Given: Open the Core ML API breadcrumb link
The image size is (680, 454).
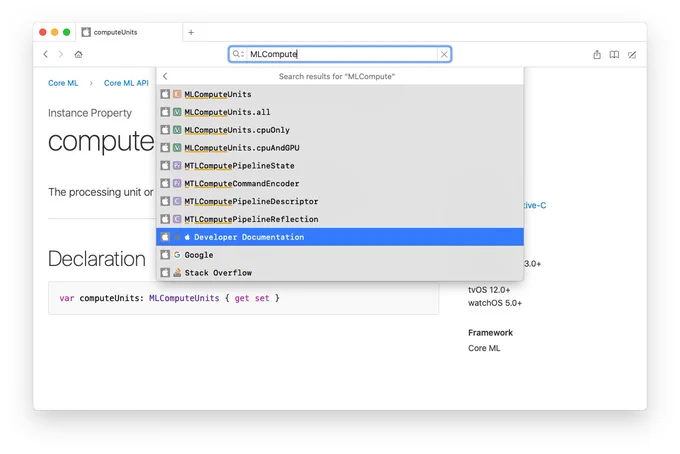Looking at the screenshot, I should (x=126, y=83).
